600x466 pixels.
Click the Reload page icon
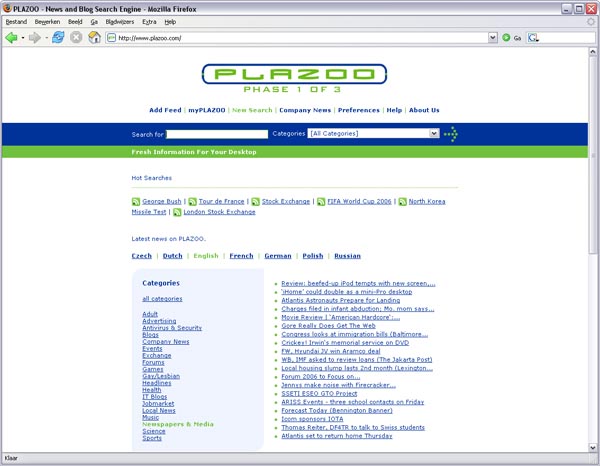point(58,38)
